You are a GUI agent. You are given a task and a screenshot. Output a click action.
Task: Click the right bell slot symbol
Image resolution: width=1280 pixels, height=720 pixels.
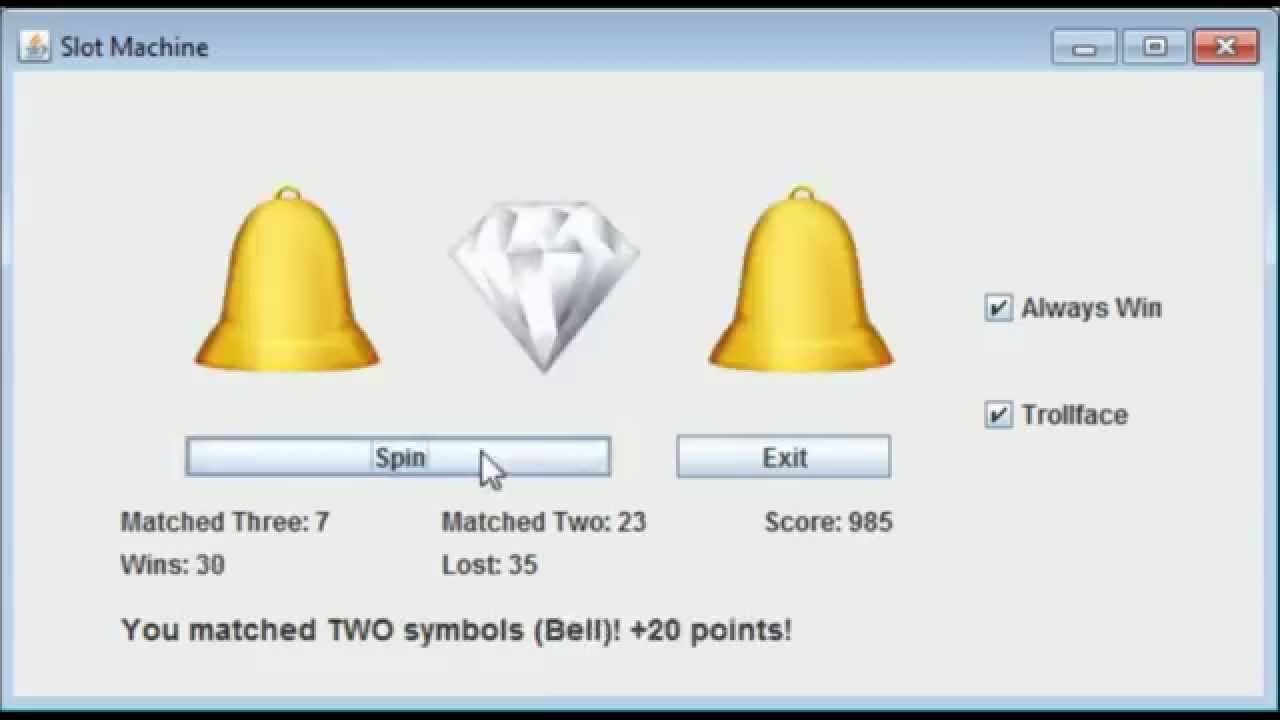tap(801, 279)
